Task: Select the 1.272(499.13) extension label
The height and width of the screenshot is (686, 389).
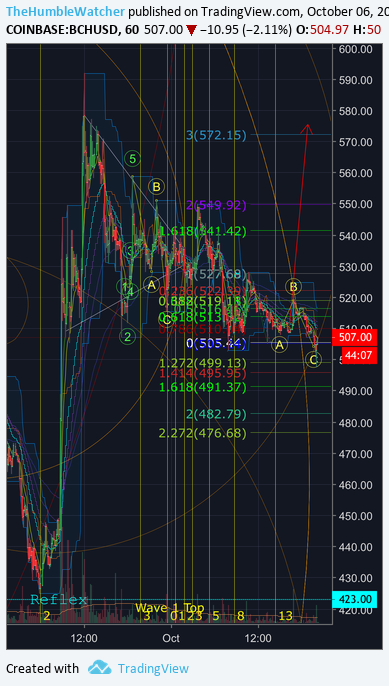Action: 203,363
